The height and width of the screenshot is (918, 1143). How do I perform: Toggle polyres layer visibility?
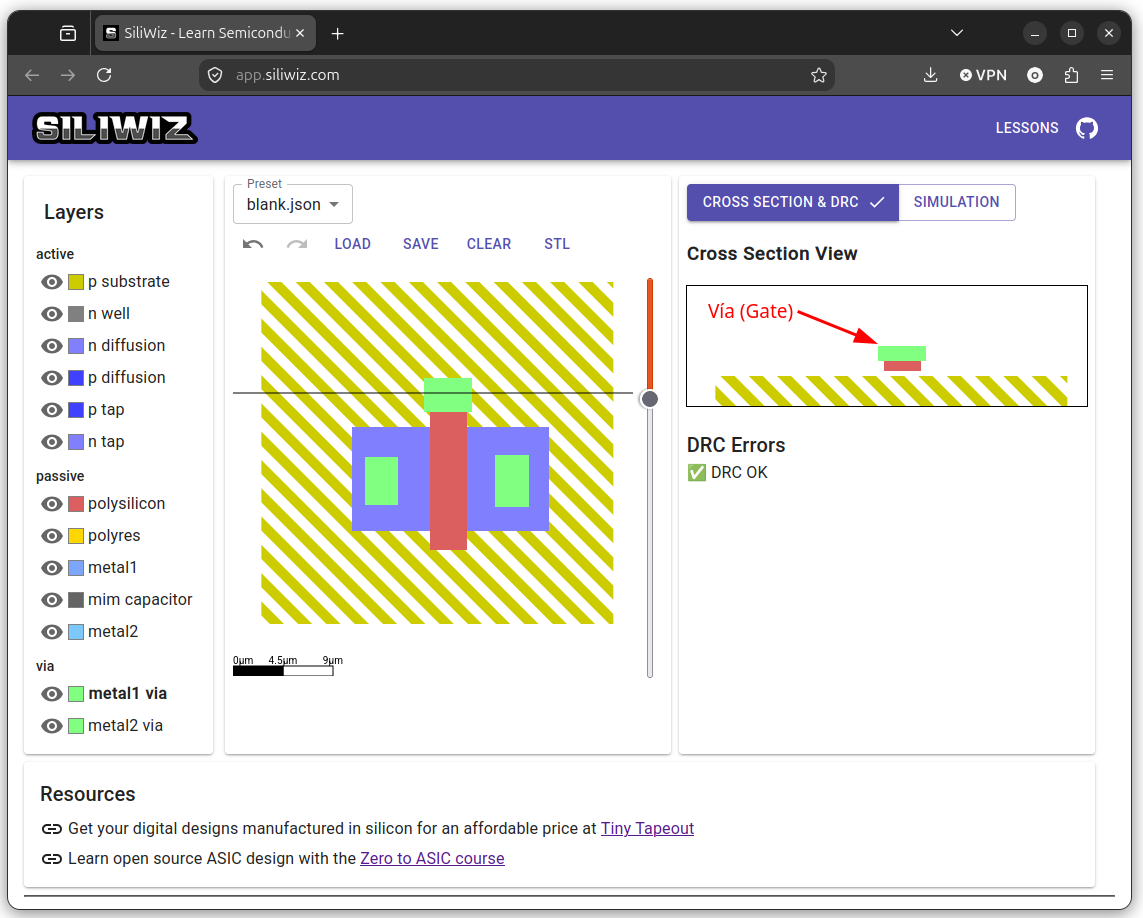click(52, 536)
